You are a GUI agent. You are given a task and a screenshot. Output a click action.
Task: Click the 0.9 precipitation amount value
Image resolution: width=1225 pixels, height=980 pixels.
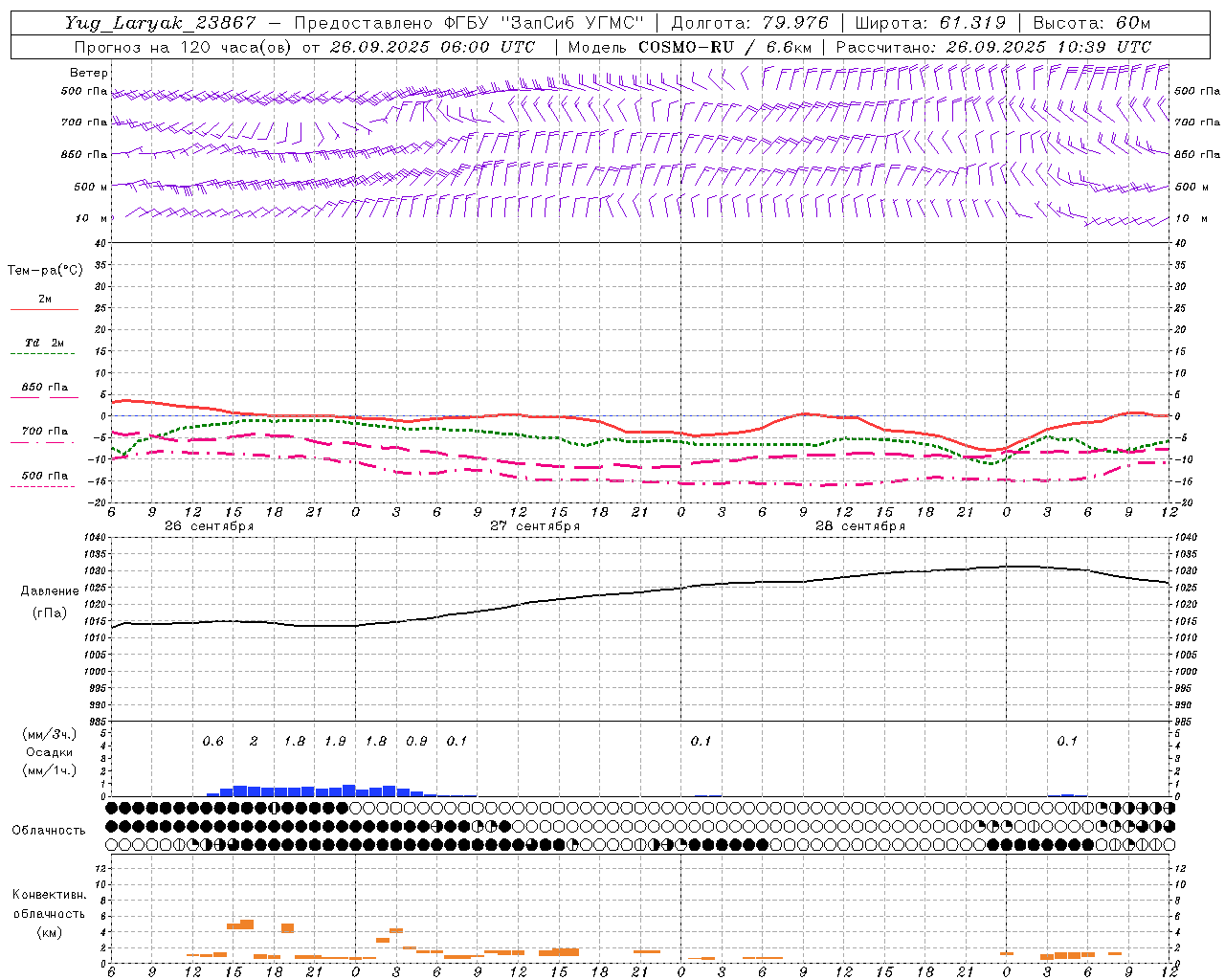pyautogui.click(x=416, y=741)
